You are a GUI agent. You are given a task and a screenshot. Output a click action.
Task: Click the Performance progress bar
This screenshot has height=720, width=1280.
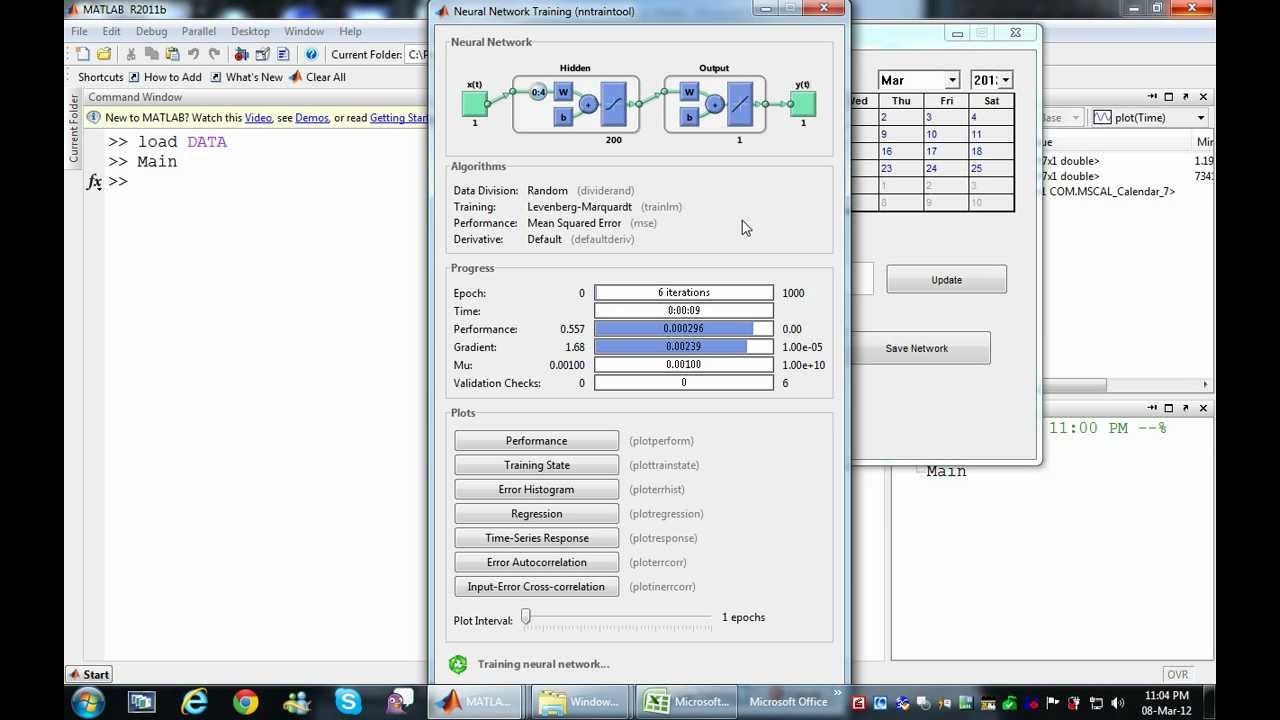point(684,329)
